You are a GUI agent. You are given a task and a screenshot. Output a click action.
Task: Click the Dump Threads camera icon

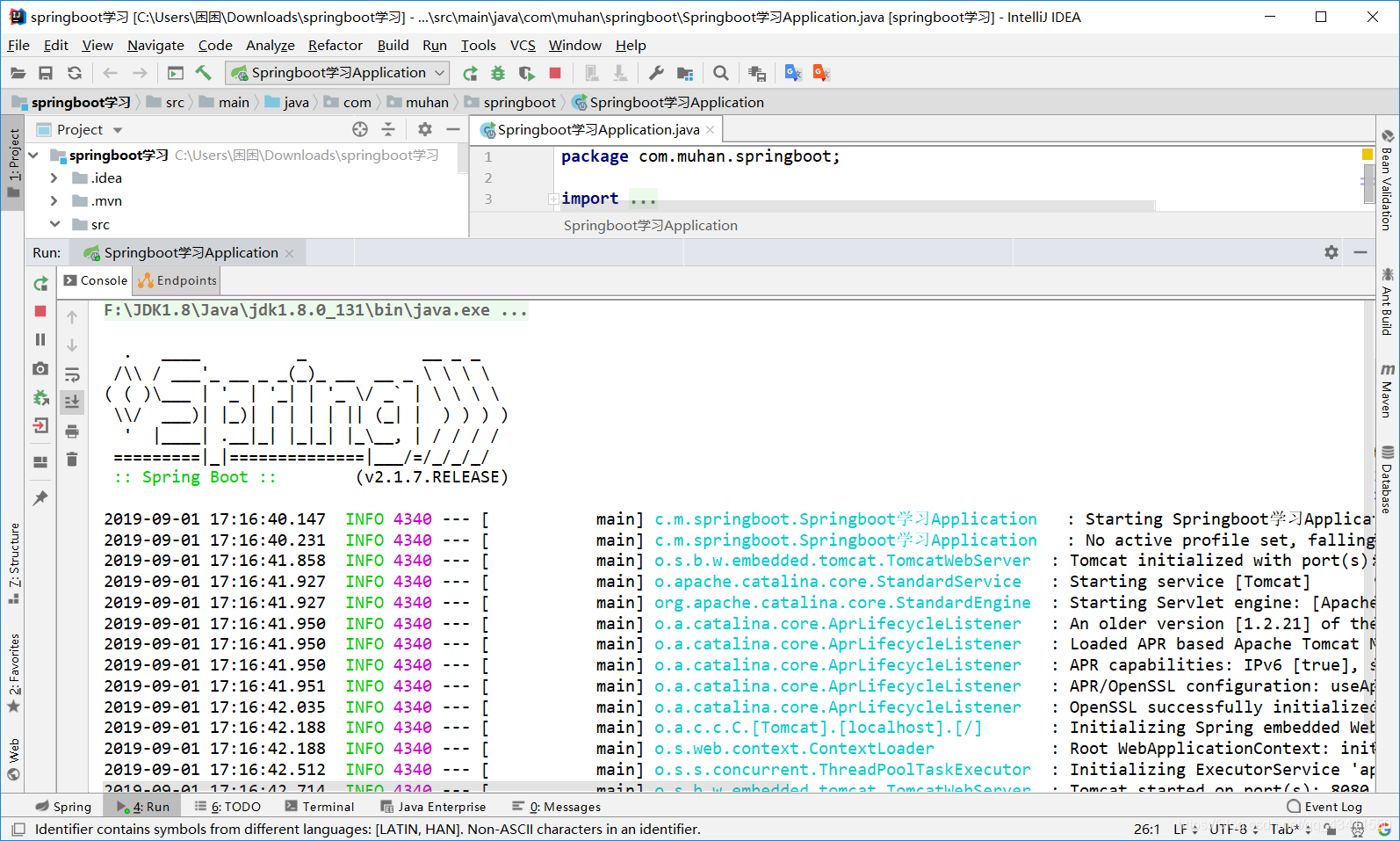pos(40,368)
